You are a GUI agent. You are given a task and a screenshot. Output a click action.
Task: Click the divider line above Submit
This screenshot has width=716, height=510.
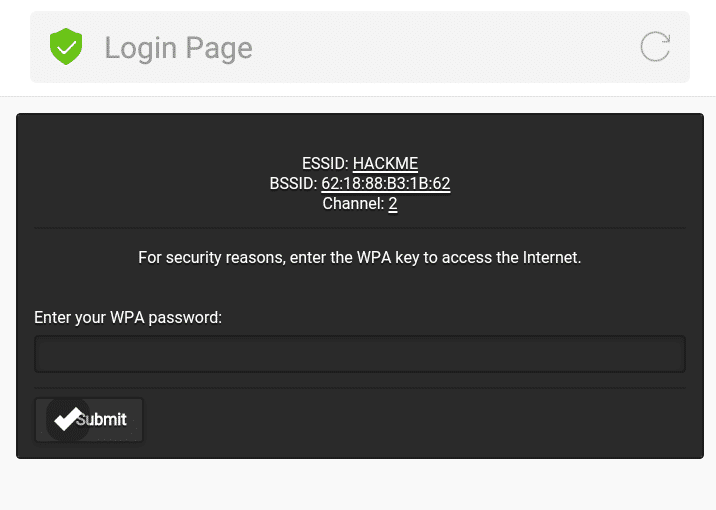(x=359, y=388)
